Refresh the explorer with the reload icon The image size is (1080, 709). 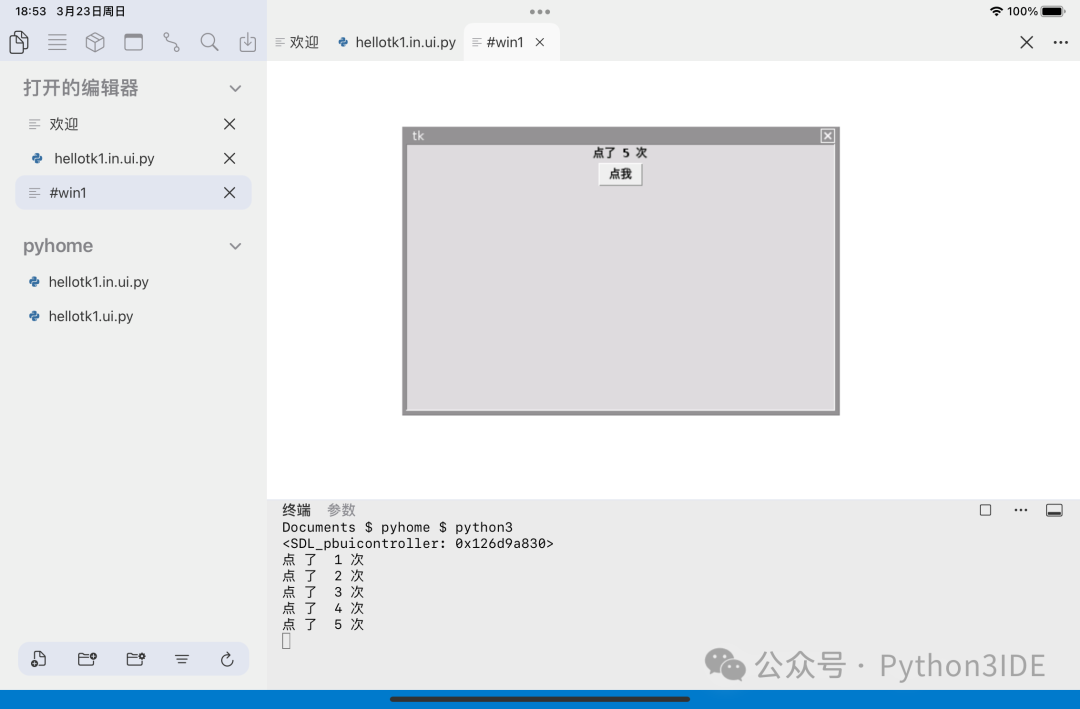(227, 659)
